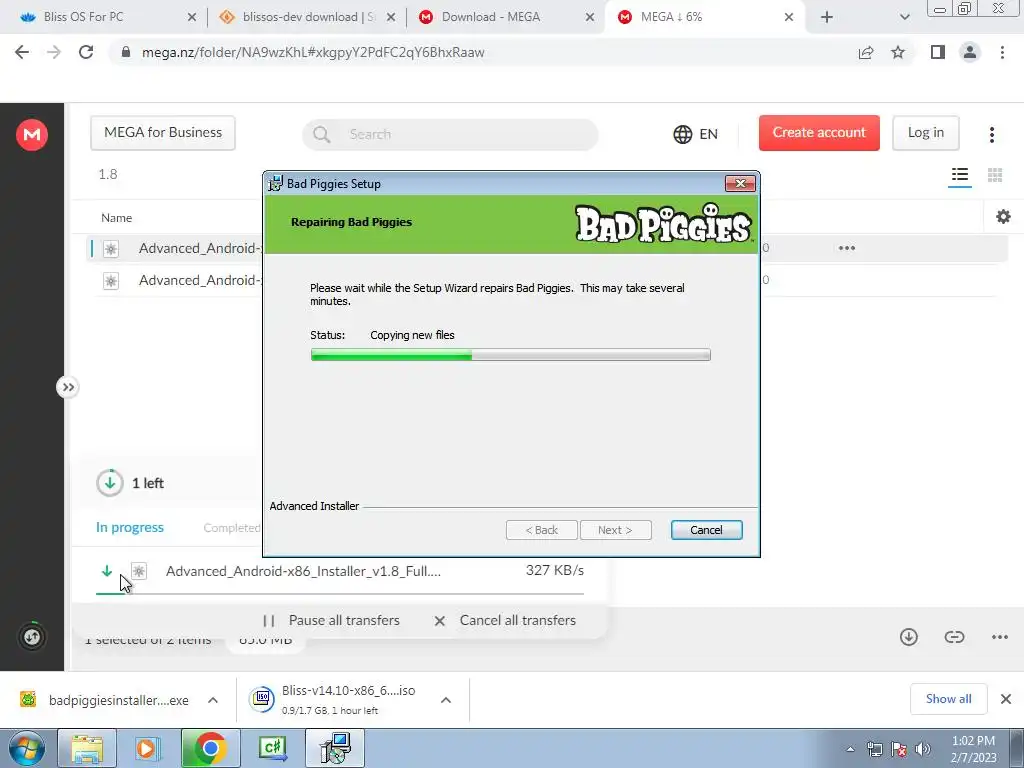Click the Log in button

(925, 133)
